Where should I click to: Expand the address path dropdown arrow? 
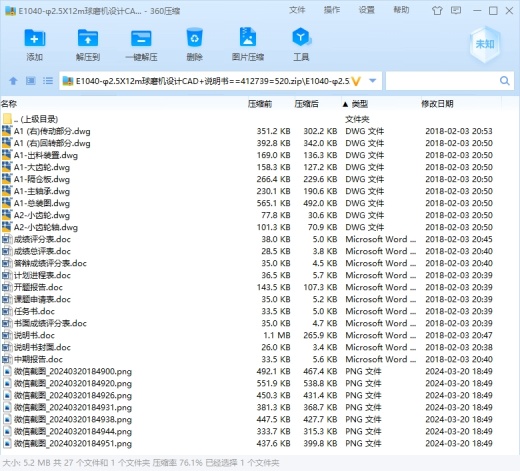pyautogui.click(x=373, y=81)
